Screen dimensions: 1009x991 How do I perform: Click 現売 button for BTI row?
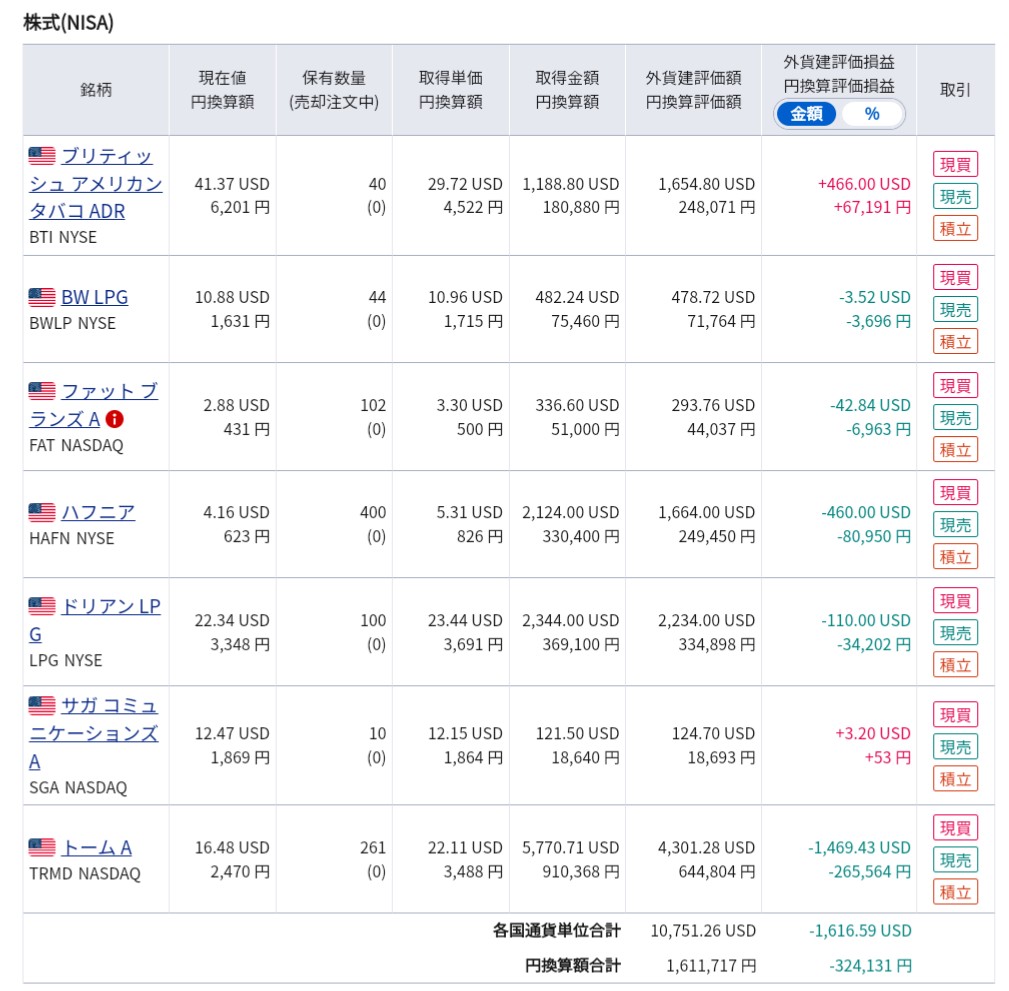point(955,196)
